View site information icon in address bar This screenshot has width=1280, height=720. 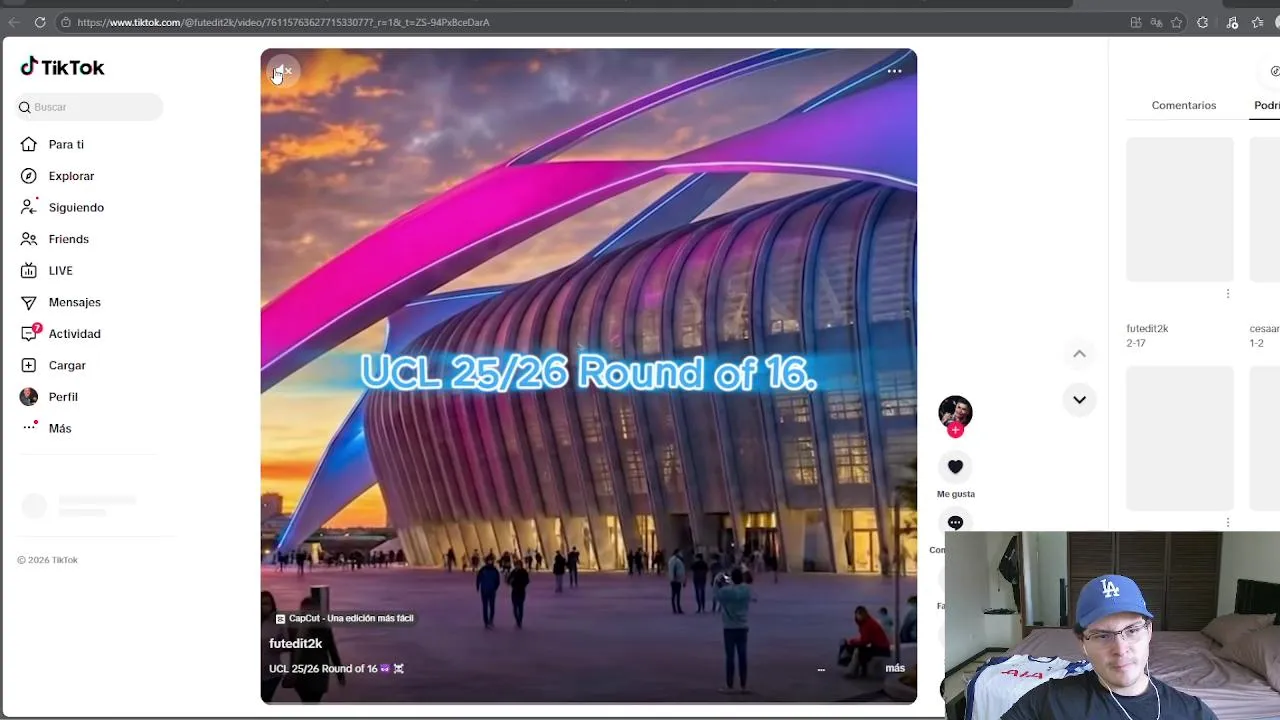[65, 22]
